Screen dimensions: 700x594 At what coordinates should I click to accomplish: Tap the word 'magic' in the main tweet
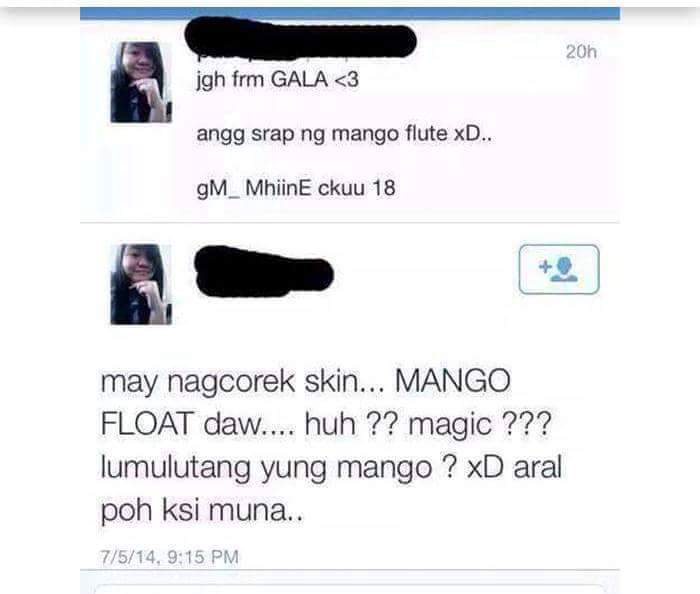coord(450,425)
